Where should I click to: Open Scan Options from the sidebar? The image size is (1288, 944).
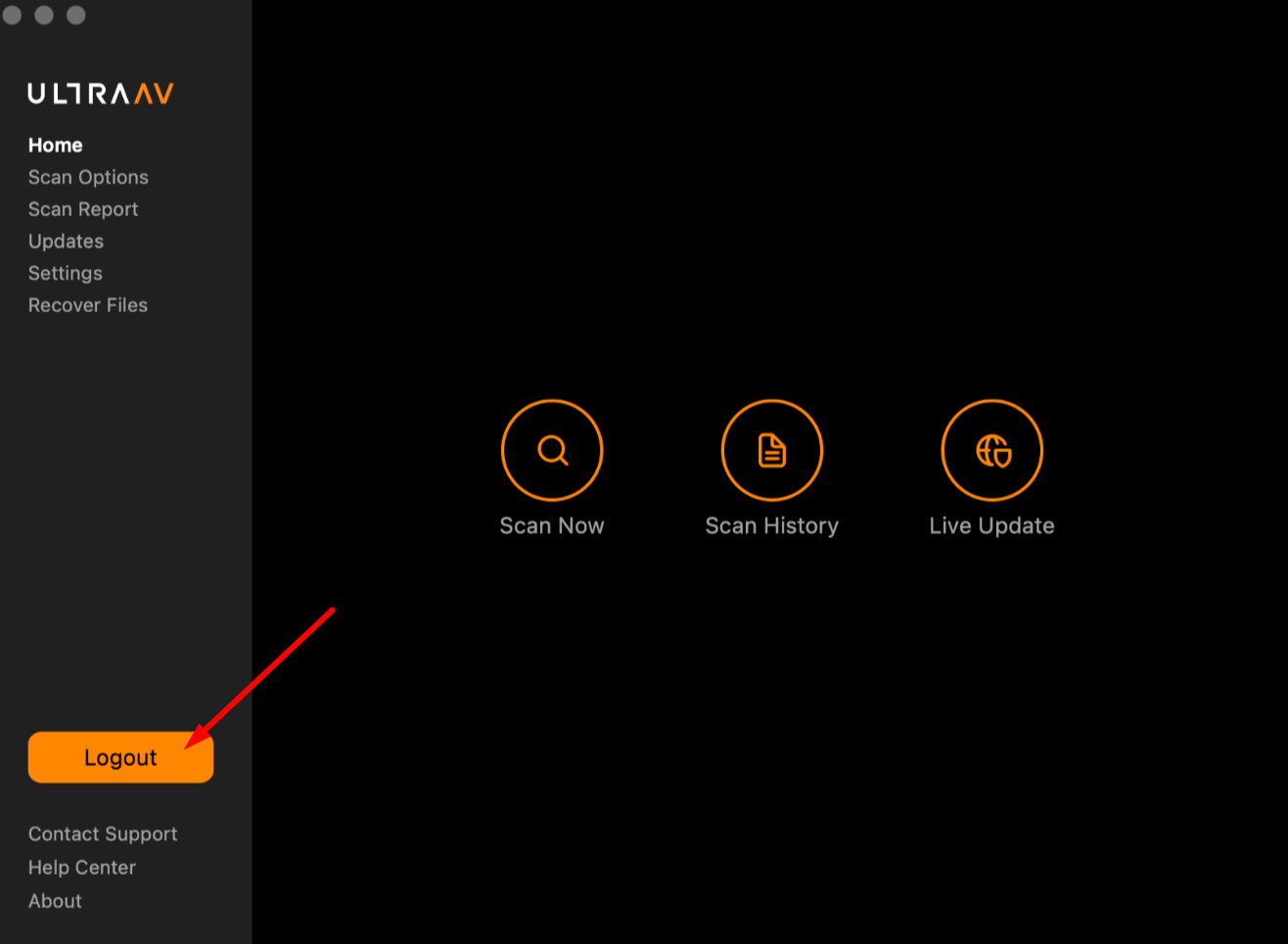(x=88, y=177)
